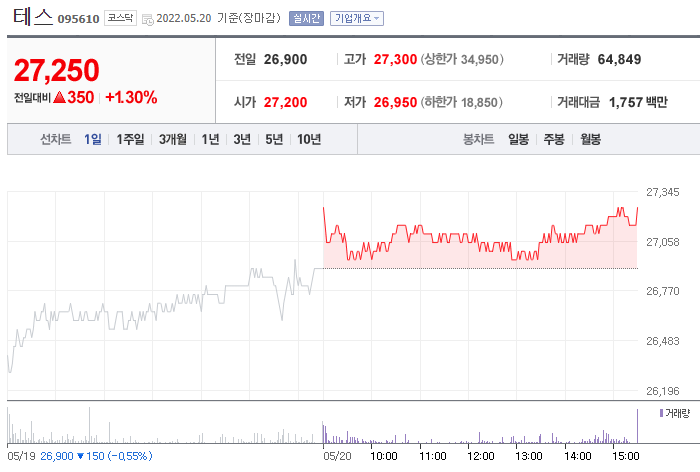The image size is (700, 472).
Task: Click the 27,058 y-axis label
Action: coord(662,242)
